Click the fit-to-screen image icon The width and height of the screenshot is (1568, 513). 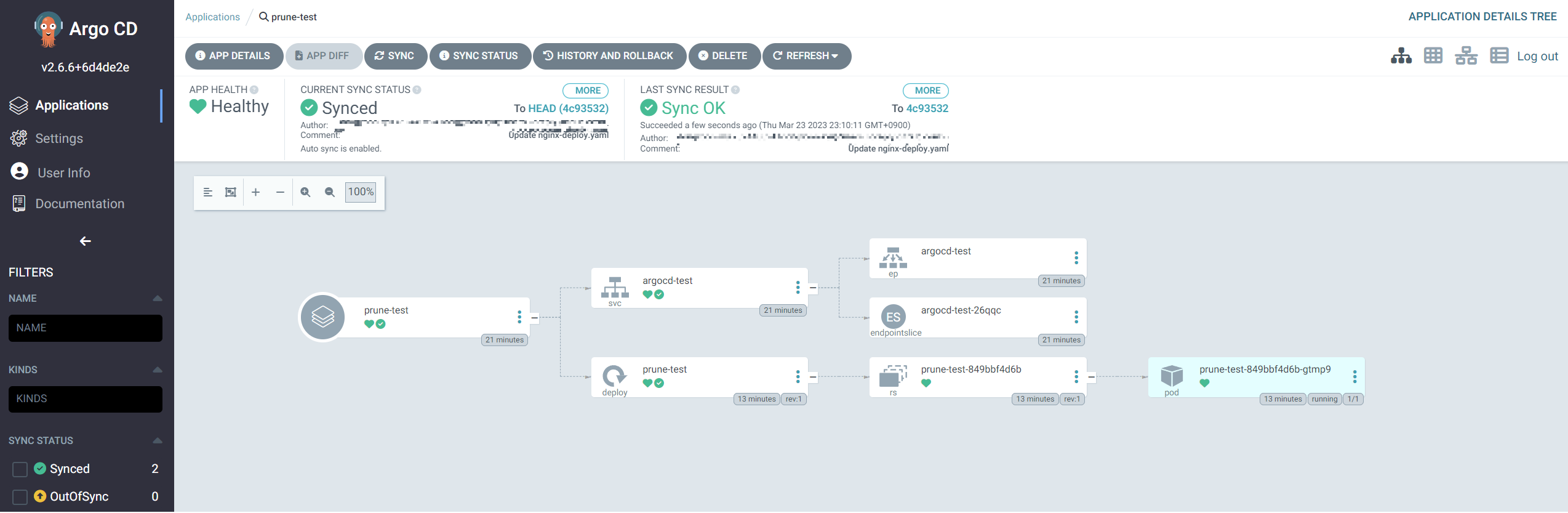click(231, 192)
